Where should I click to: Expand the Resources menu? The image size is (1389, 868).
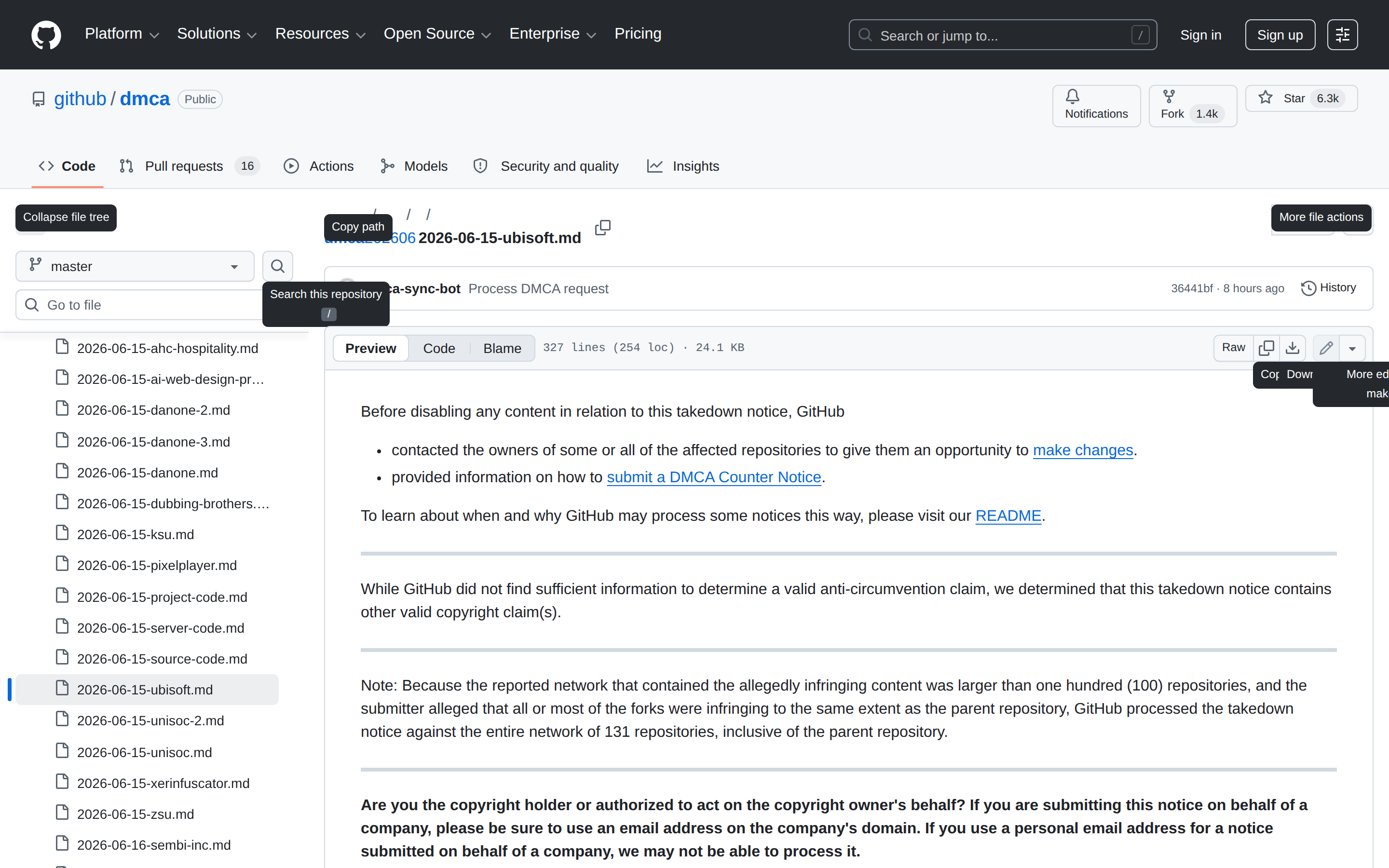point(320,34)
